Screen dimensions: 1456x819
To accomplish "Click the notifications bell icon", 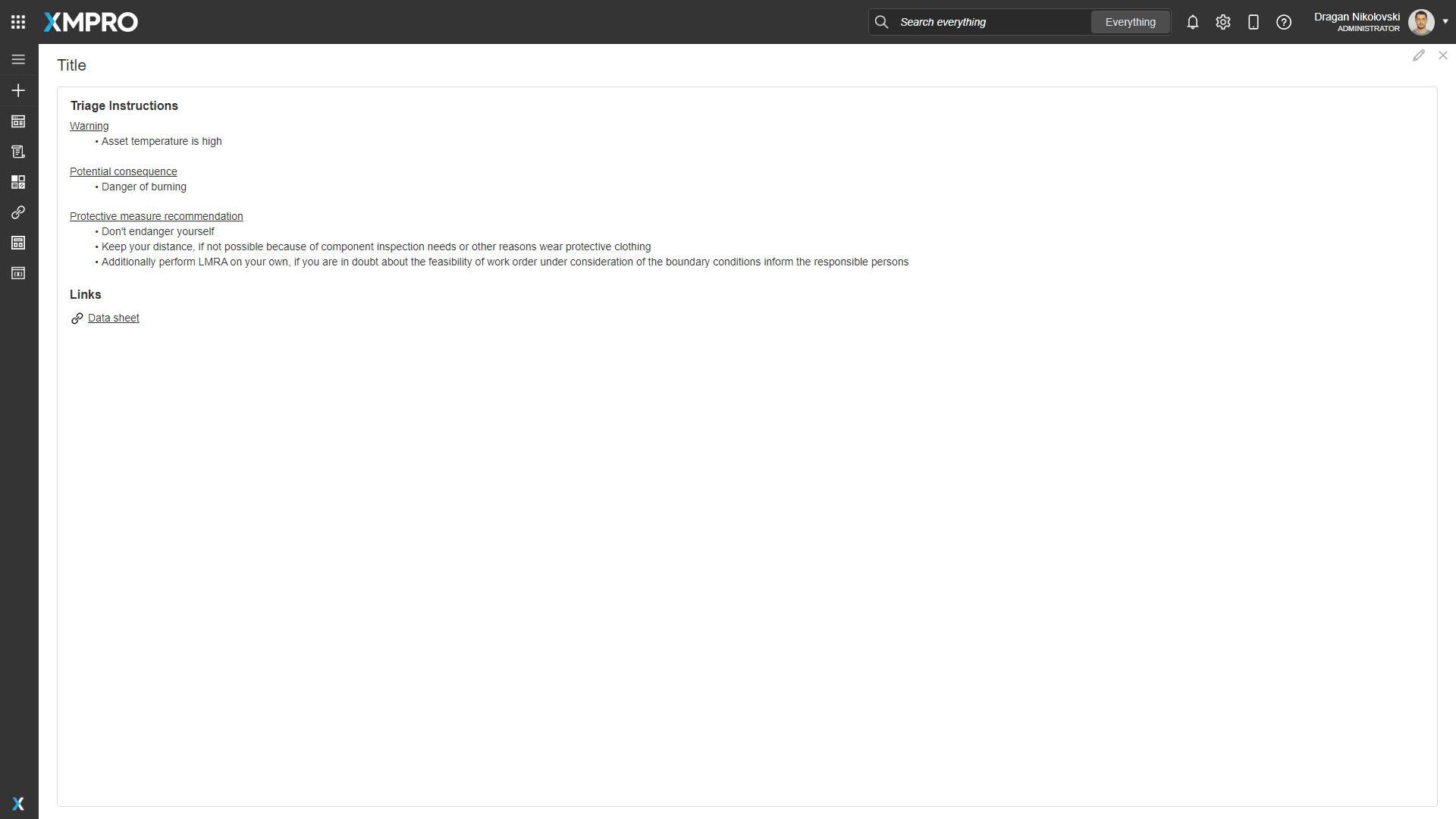I will tap(1193, 22).
